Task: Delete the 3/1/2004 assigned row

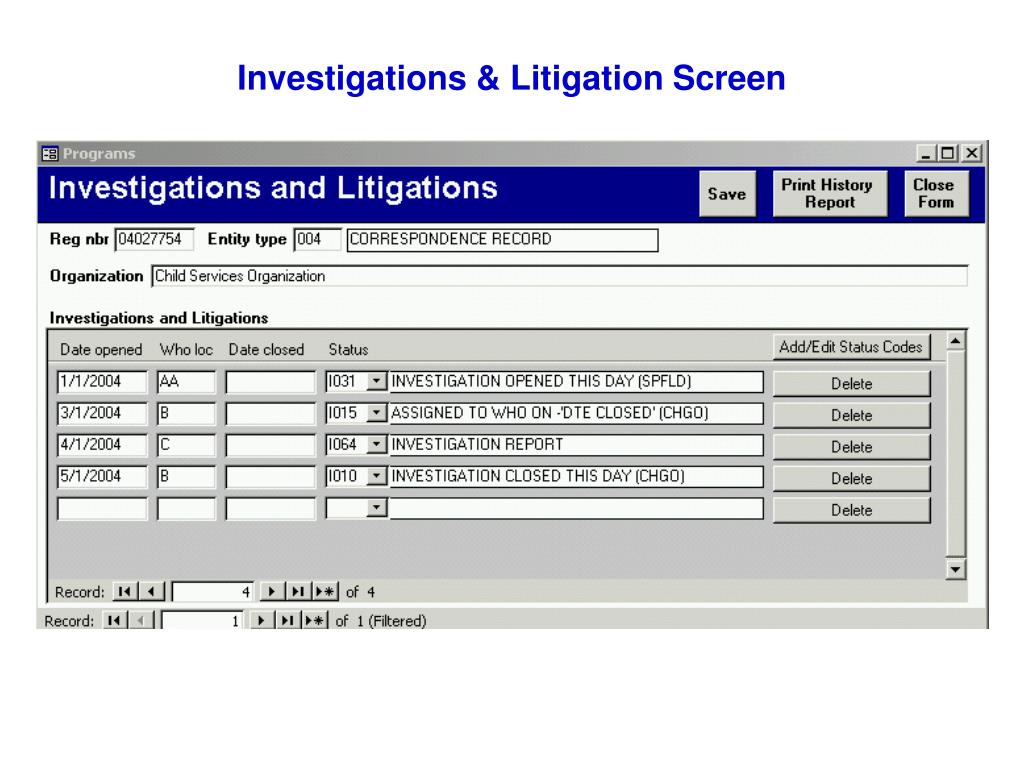Action: (852, 415)
